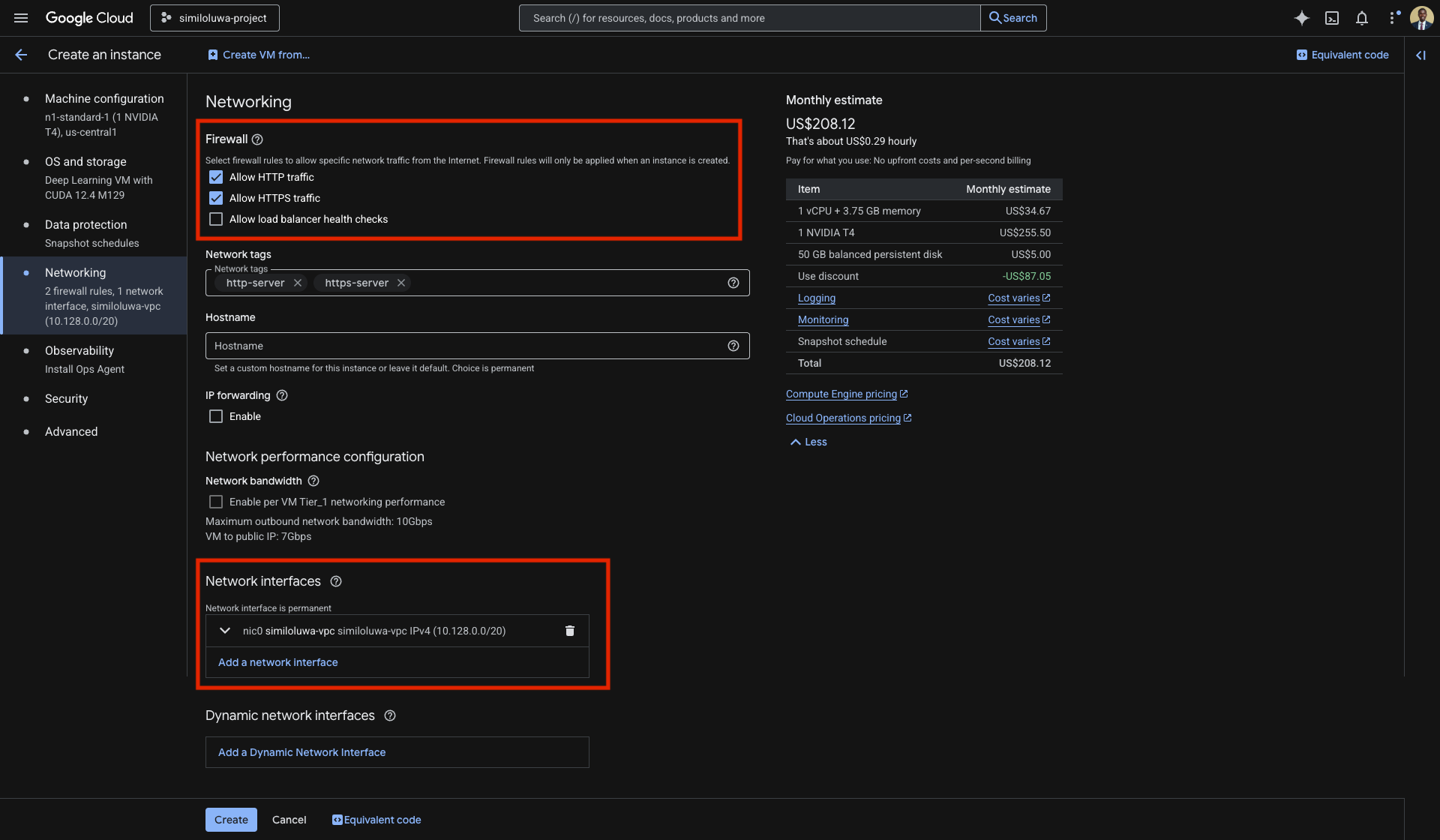Open the Observability section
Image resolution: width=1440 pixels, height=840 pixels.
click(x=79, y=350)
